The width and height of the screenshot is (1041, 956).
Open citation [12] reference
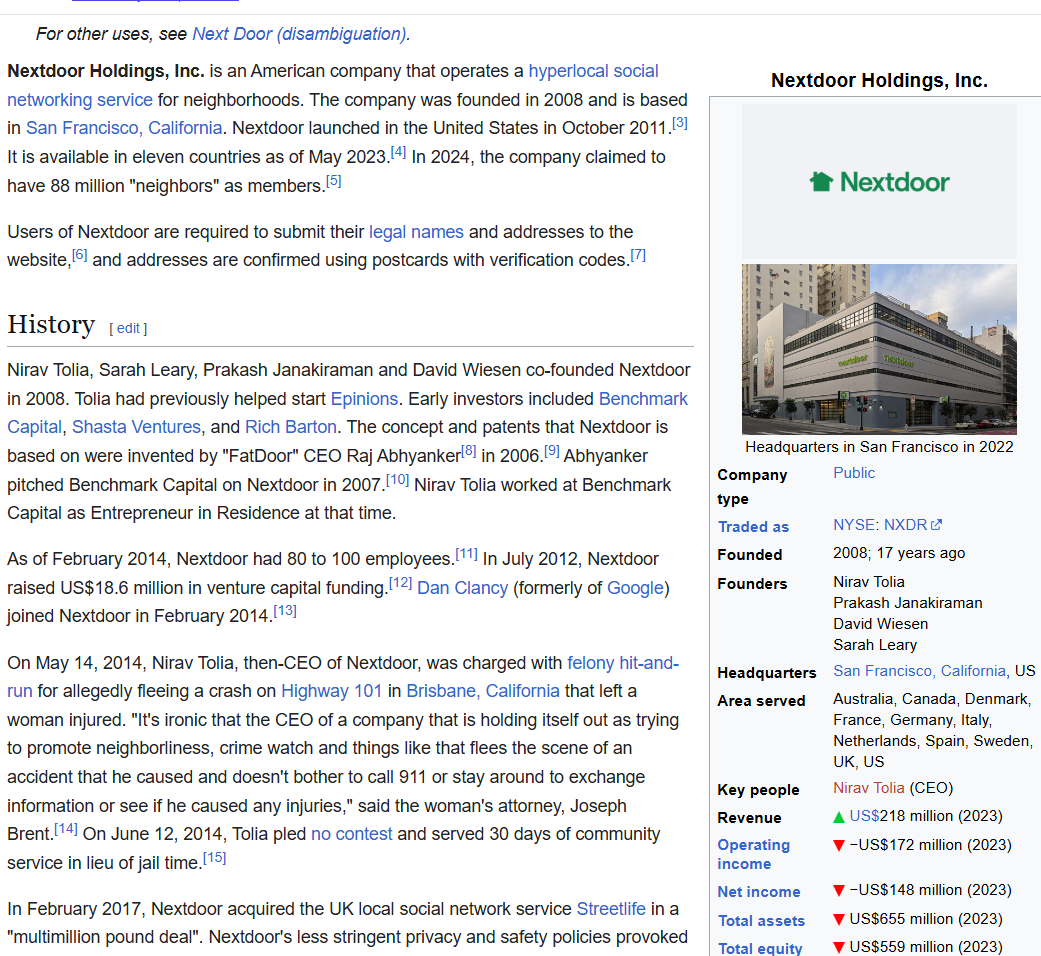click(x=400, y=582)
